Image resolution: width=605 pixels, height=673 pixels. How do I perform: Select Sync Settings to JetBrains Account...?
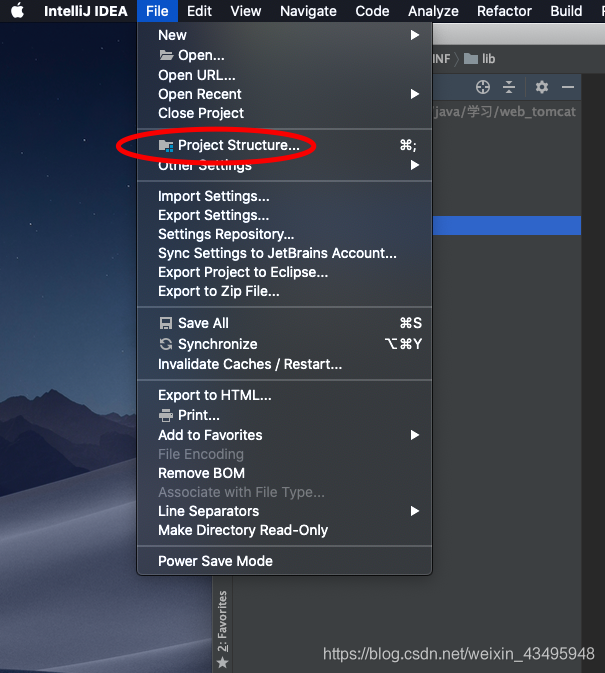(284, 253)
